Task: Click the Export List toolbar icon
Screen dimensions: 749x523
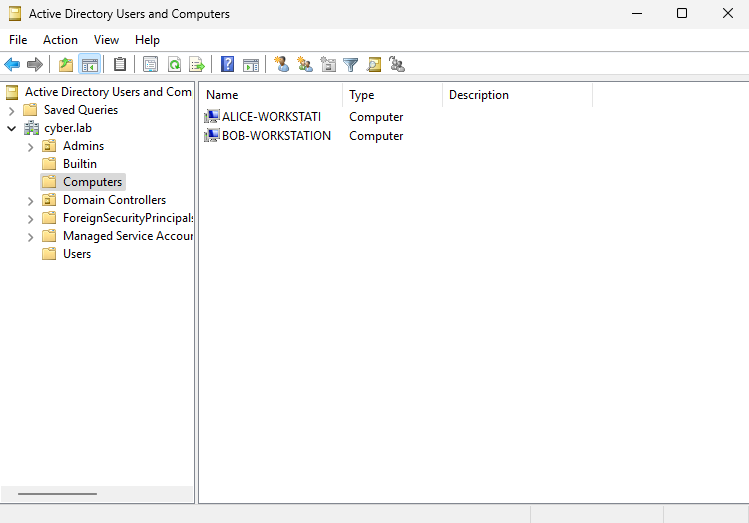Action: pyautogui.click(x=197, y=65)
